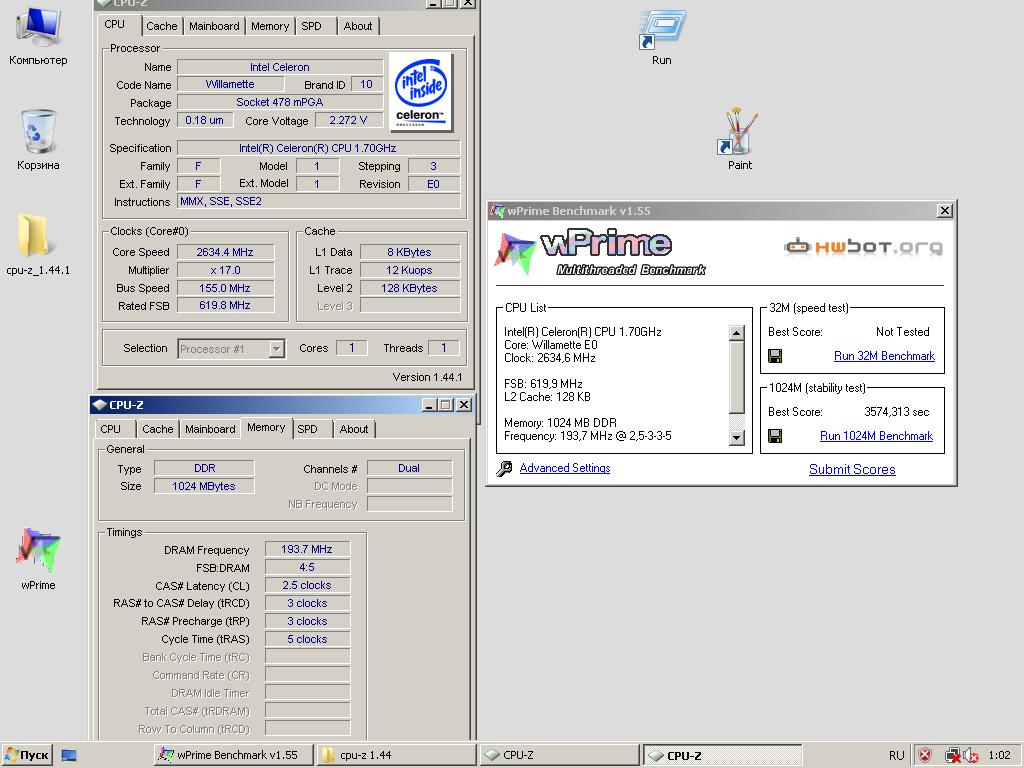The height and width of the screenshot is (768, 1024).
Task: Click the hwbot.org logo in wPrime
Action: pyautogui.click(x=863, y=247)
